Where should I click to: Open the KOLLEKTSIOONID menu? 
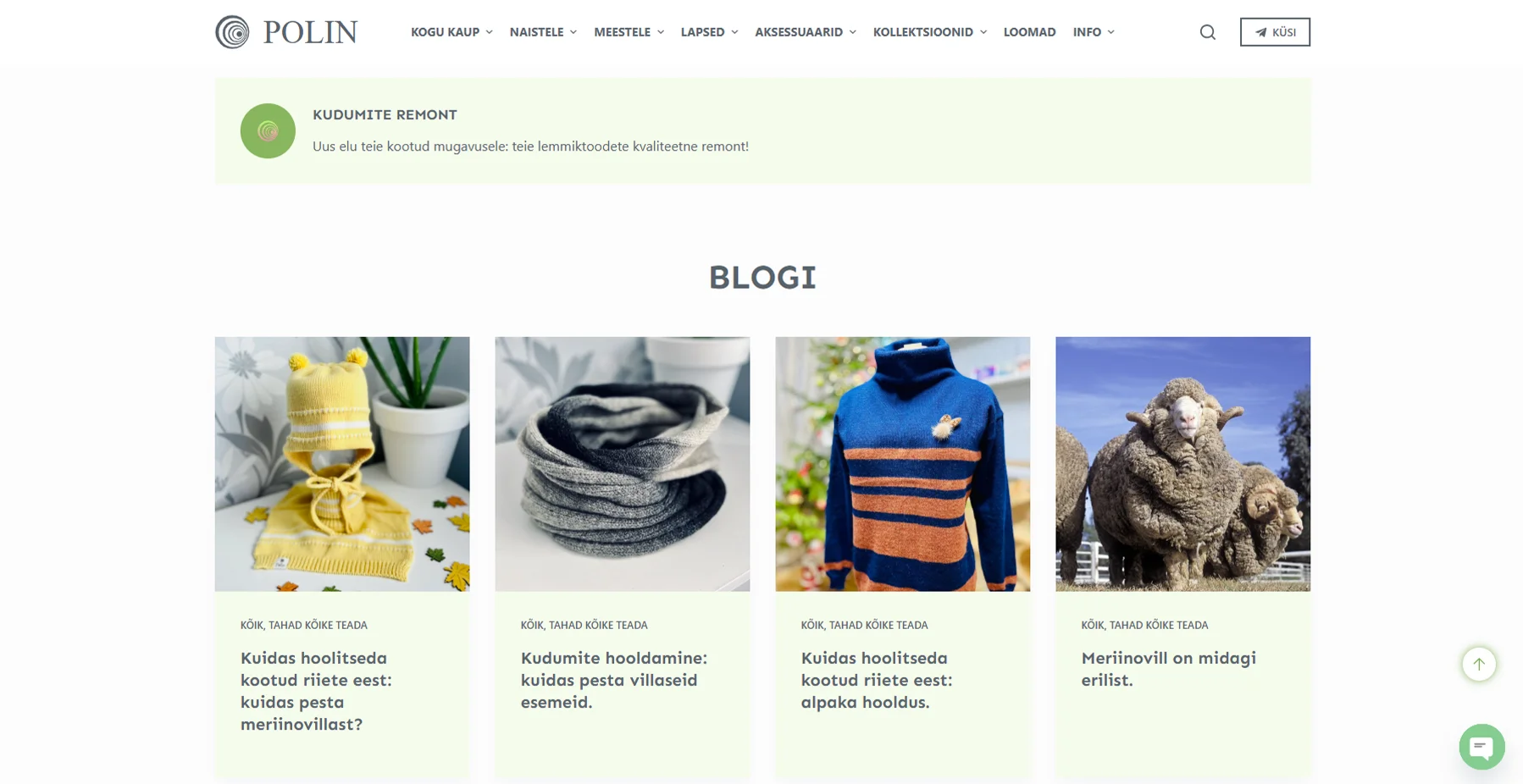(930, 32)
